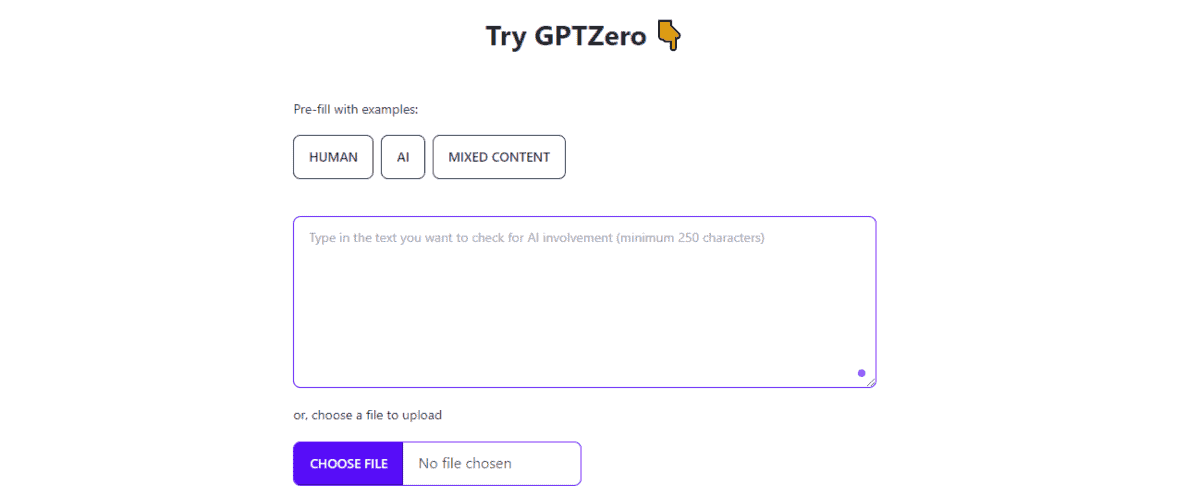Click the word "upload" in the file label

click(421, 415)
